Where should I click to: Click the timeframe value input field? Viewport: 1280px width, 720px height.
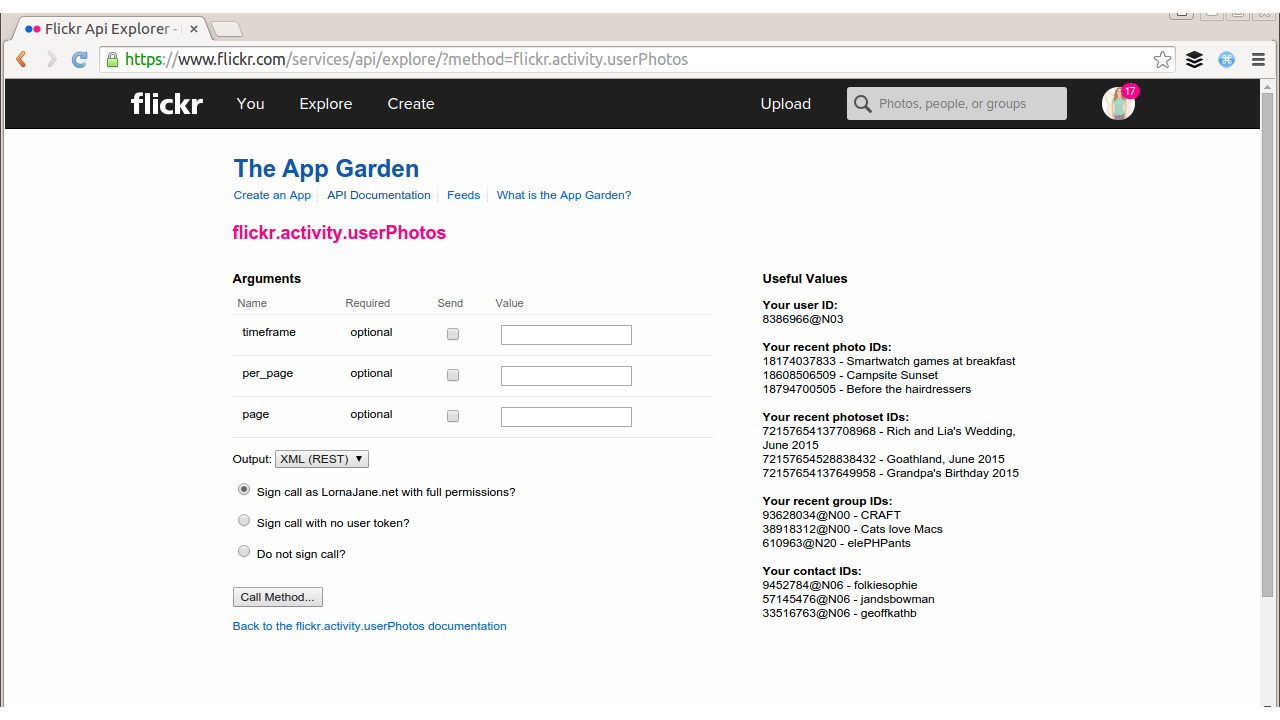point(566,335)
